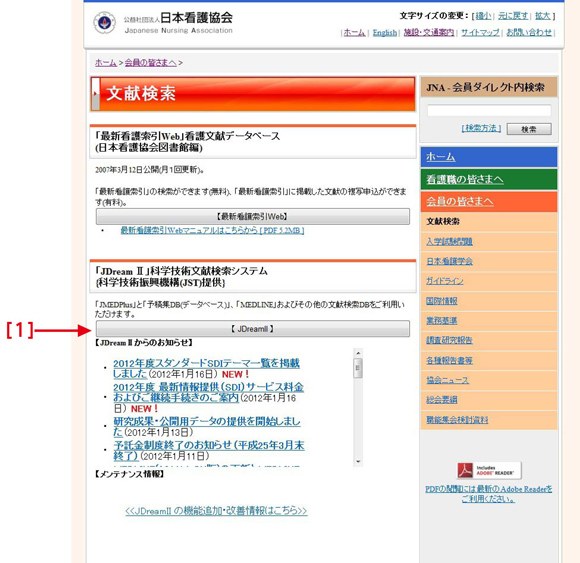Screen dimensions: 580x563
Task: Open ガイドライン sidebar link
Action: [445, 281]
